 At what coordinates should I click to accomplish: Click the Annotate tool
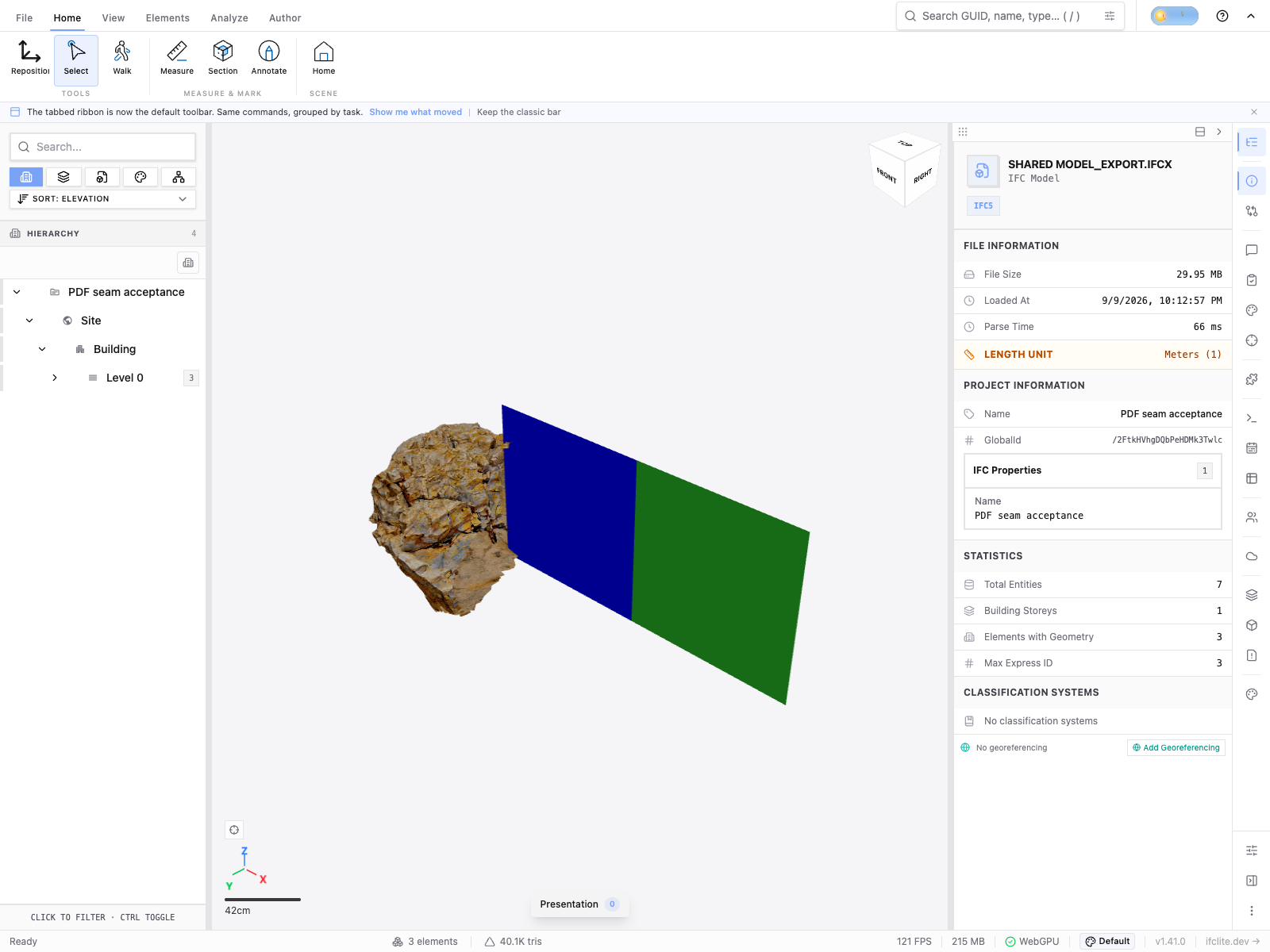[269, 59]
